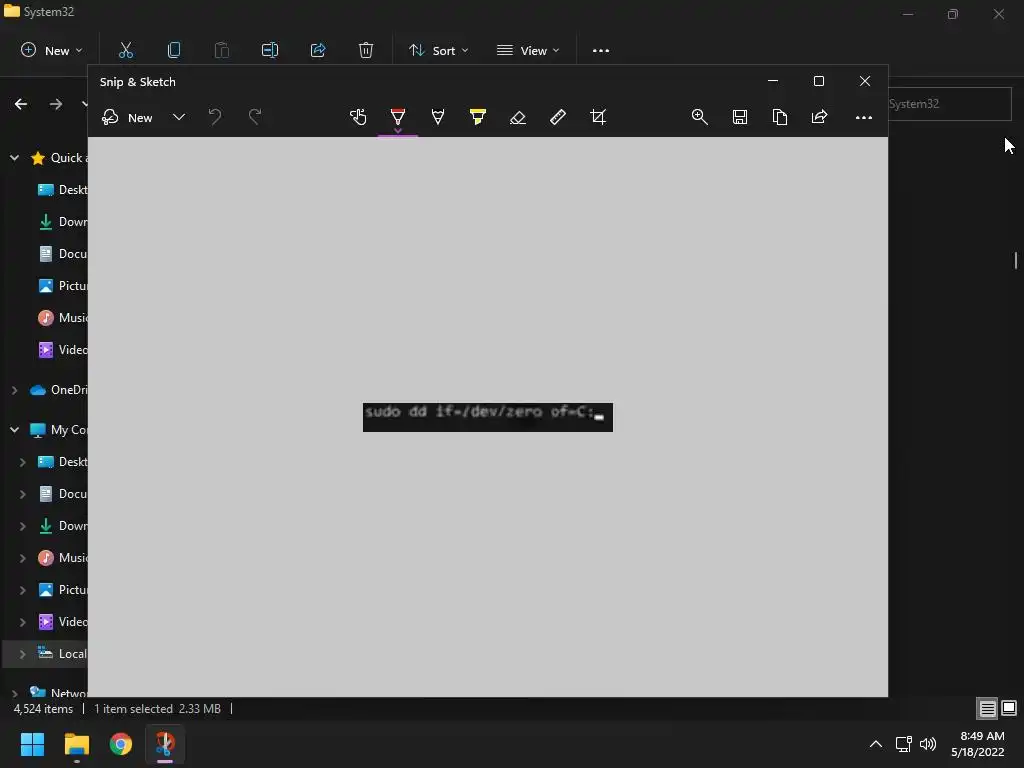Switch to Details view in status bar
Screen dimensions: 1024x768
pos(987,708)
